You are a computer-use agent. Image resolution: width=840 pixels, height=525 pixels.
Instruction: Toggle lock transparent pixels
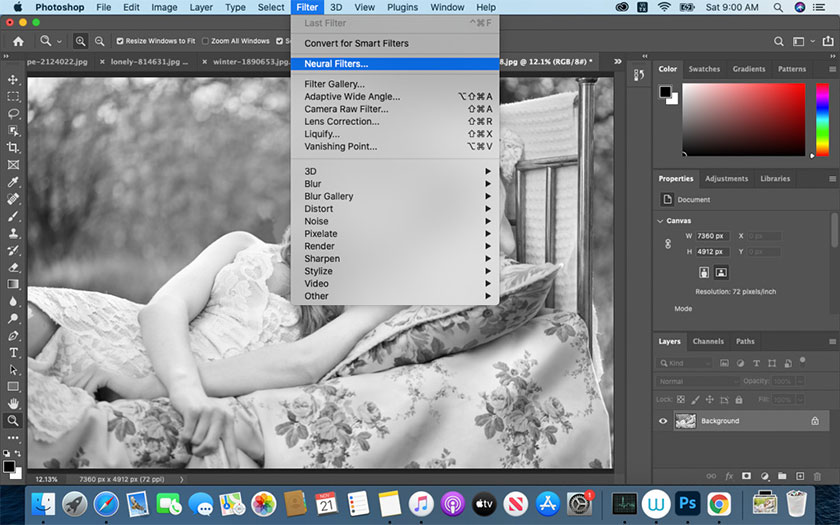681,400
